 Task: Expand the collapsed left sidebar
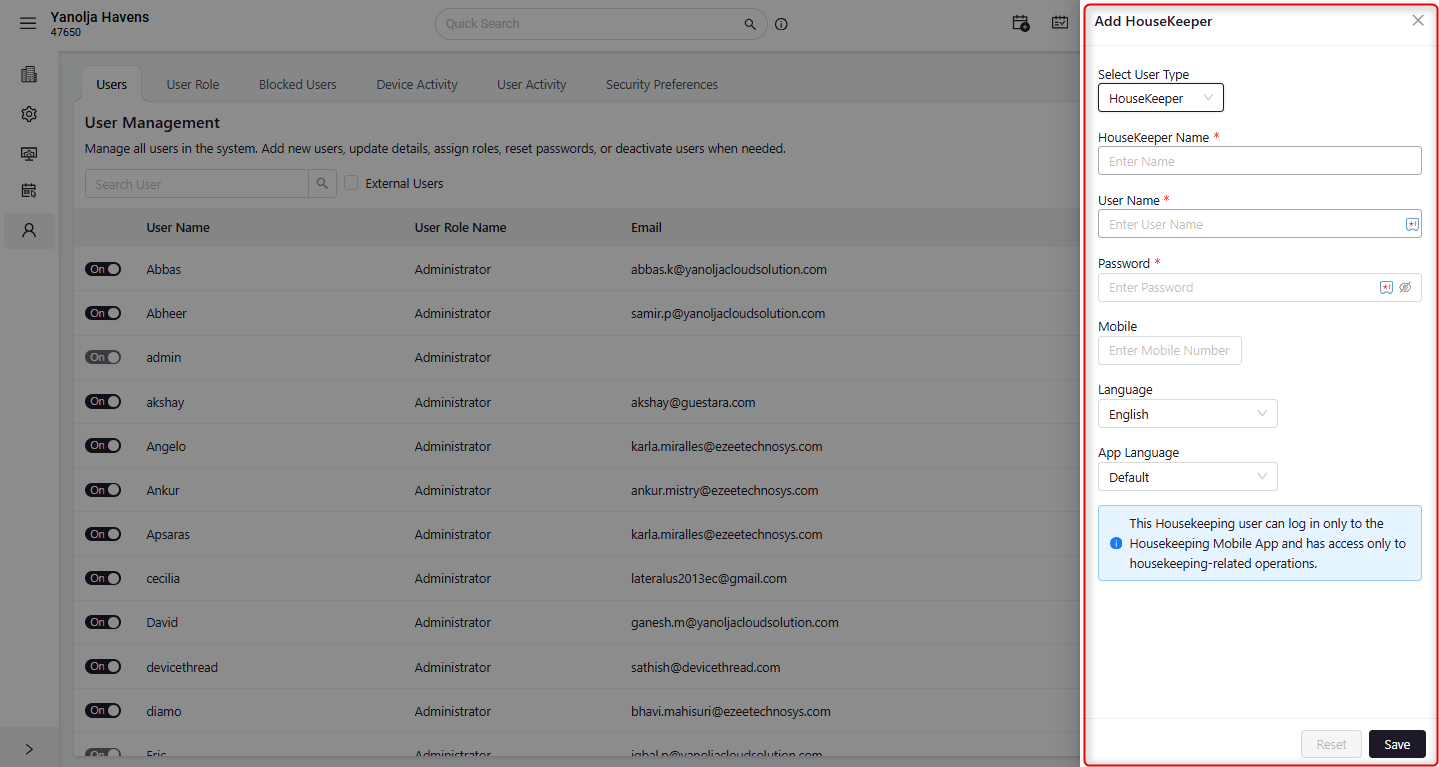[x=29, y=749]
